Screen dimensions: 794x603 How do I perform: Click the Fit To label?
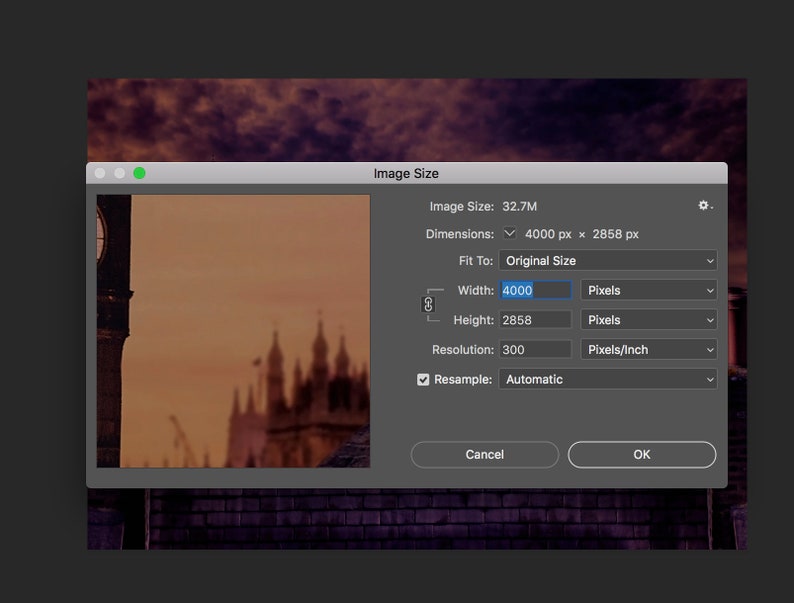coord(475,261)
